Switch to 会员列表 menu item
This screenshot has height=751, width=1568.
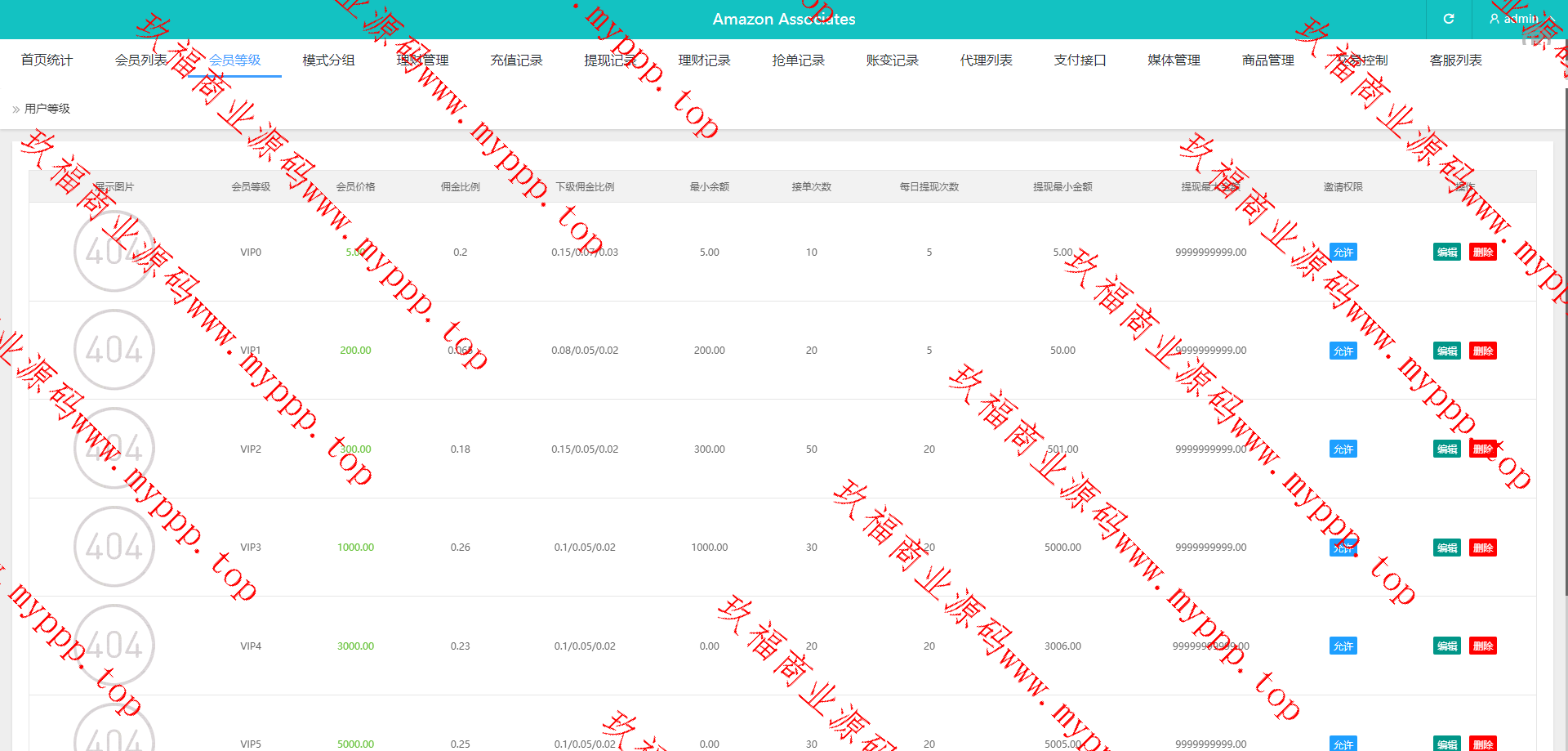(140, 60)
